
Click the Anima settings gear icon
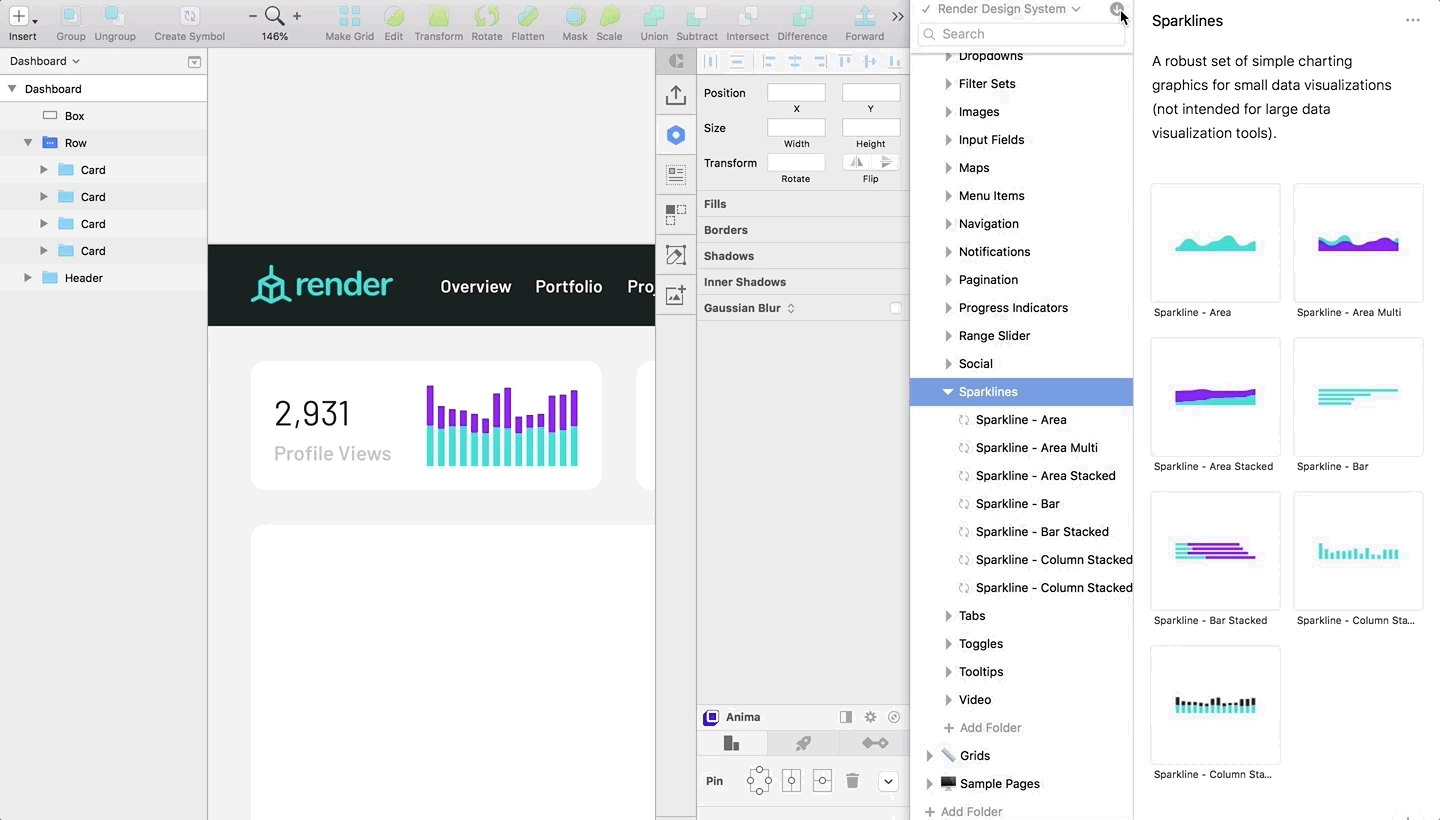[870, 717]
